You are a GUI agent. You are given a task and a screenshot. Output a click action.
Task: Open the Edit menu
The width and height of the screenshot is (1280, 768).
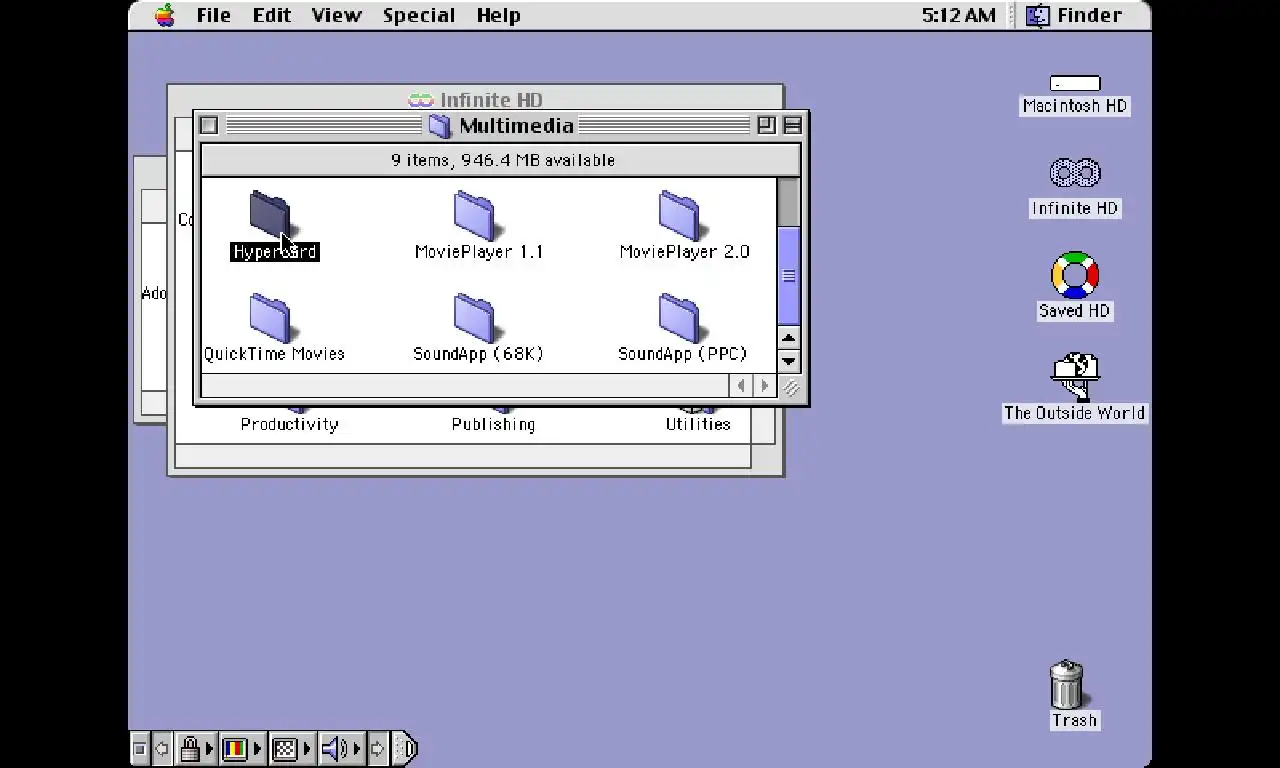(271, 15)
